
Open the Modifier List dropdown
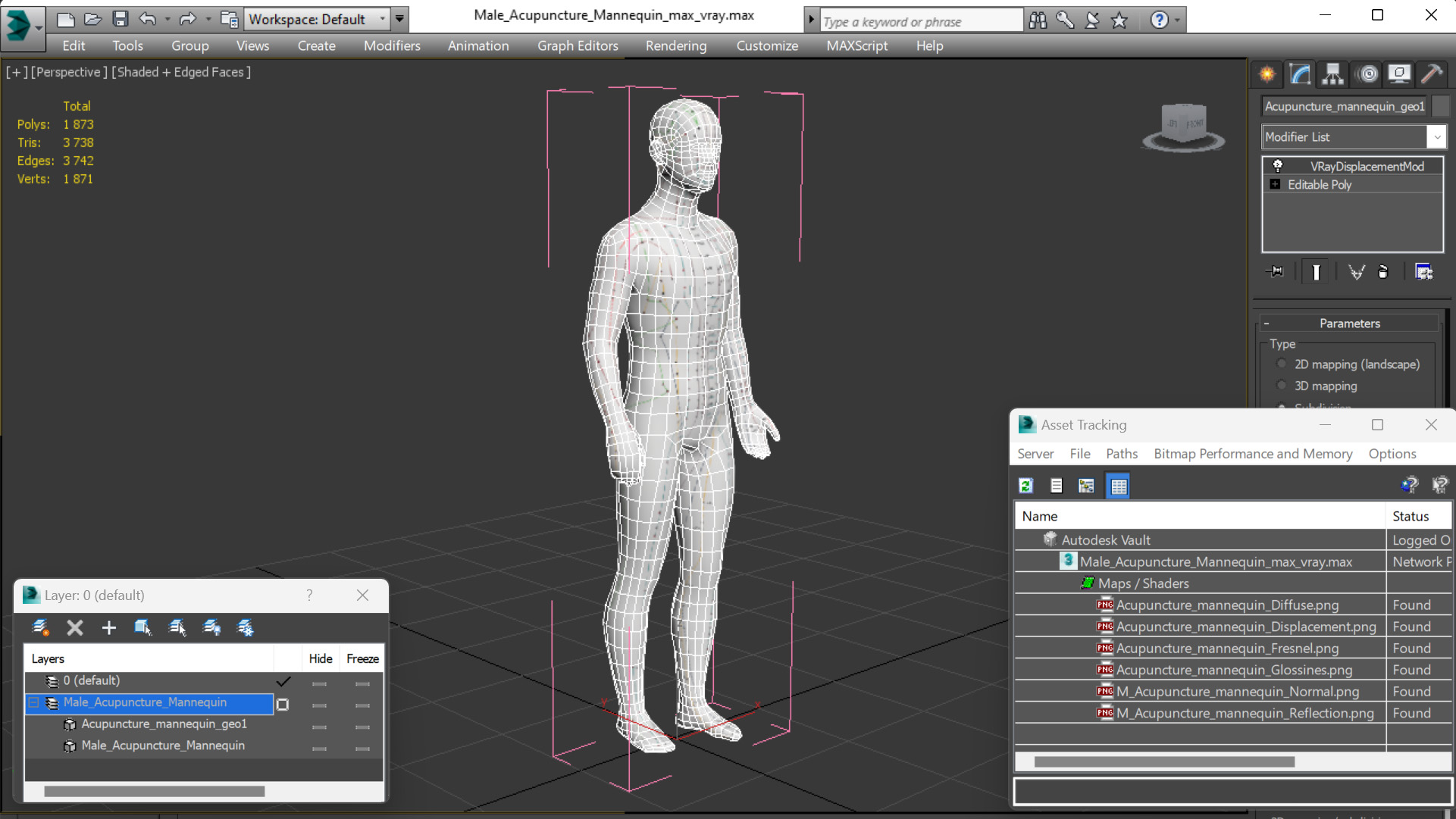[1353, 137]
